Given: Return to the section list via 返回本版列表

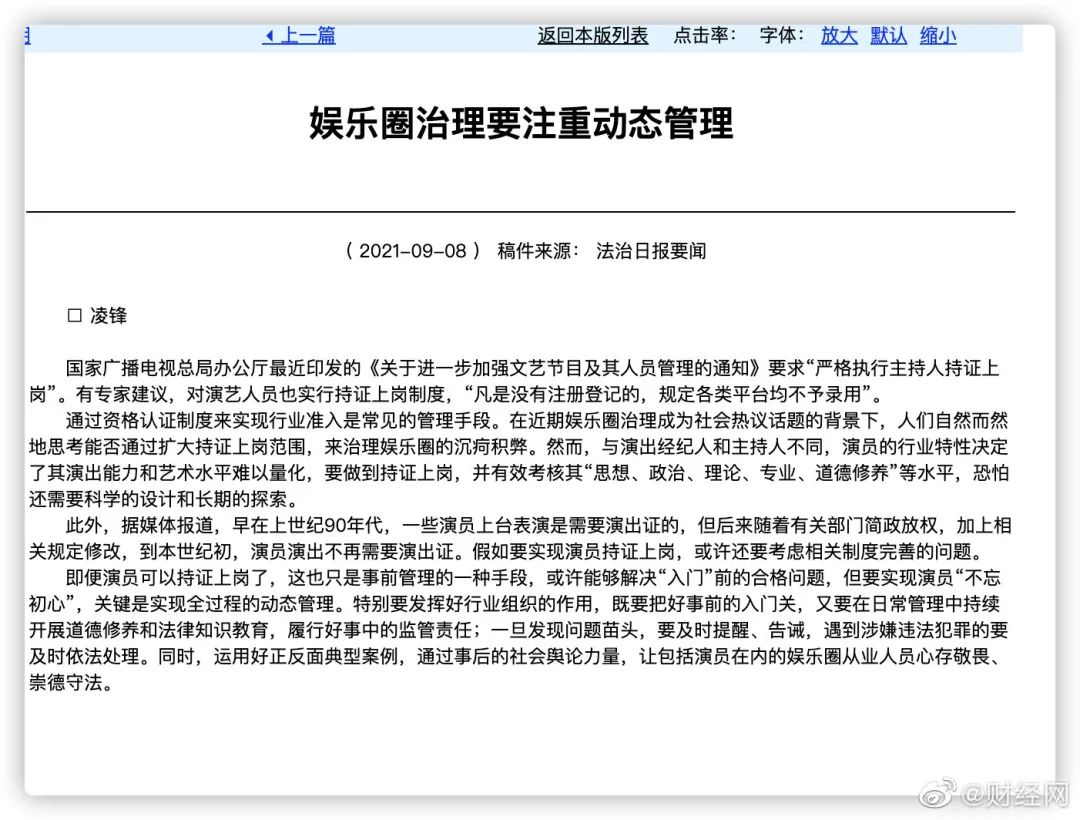Looking at the screenshot, I should [x=593, y=36].
